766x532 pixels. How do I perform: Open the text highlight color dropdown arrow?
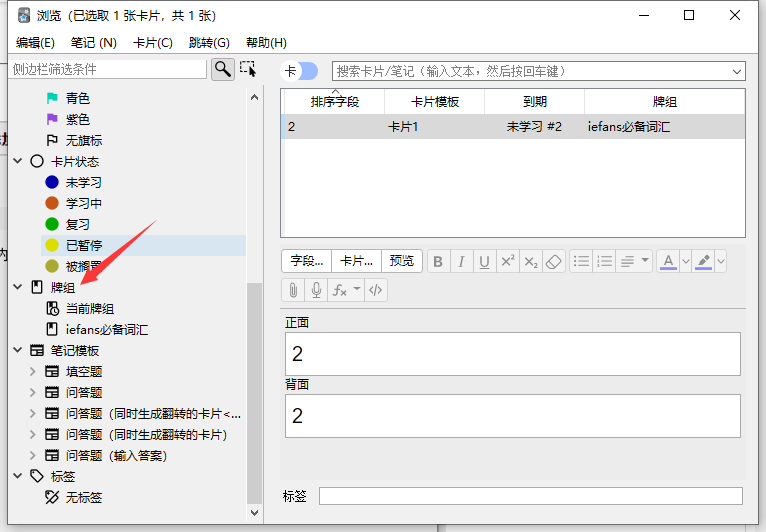tap(720, 261)
